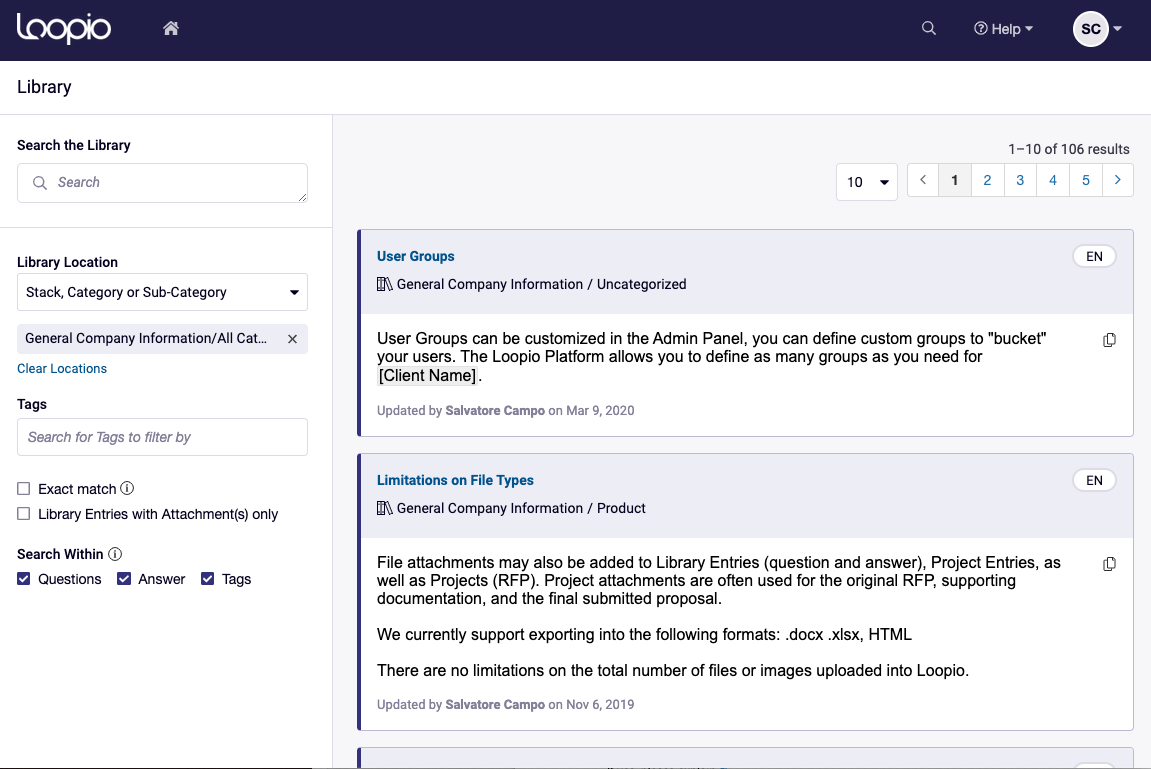
Task: Click the Clear Locations link
Action: pyautogui.click(x=62, y=368)
